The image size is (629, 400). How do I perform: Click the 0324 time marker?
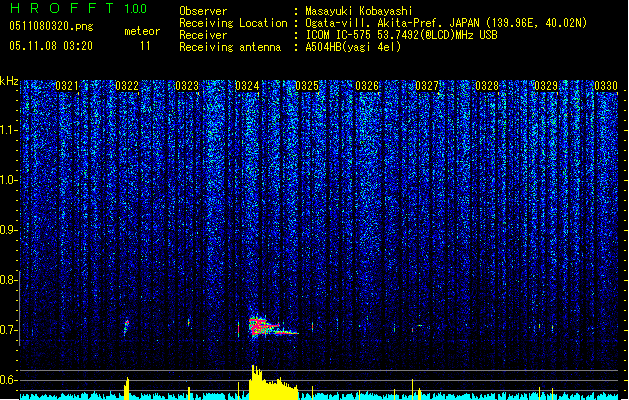click(x=247, y=87)
